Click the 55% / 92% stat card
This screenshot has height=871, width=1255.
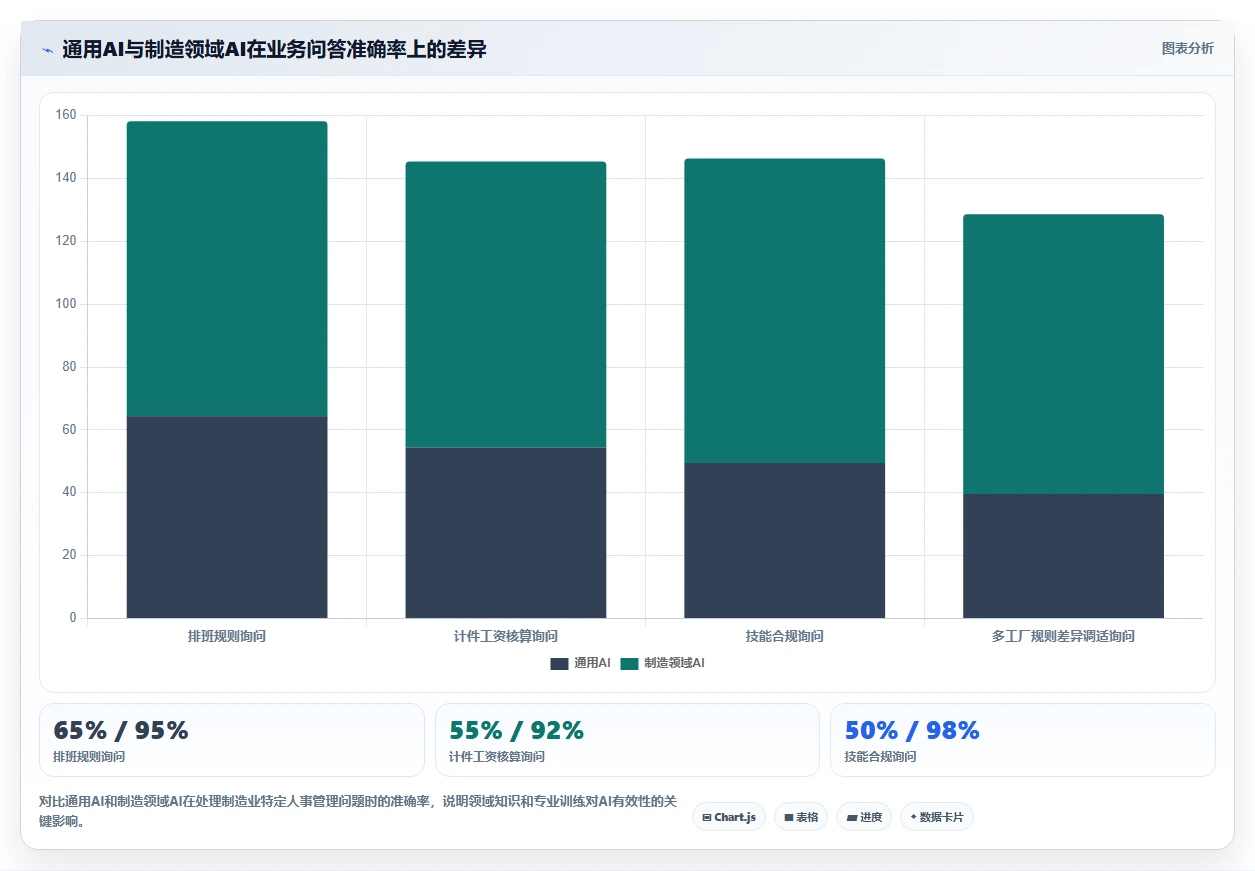(627, 740)
